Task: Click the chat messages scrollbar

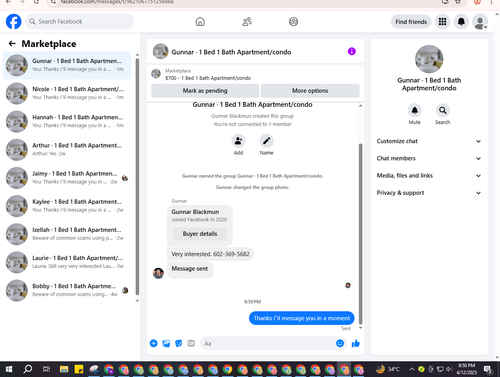Action: tap(360, 233)
